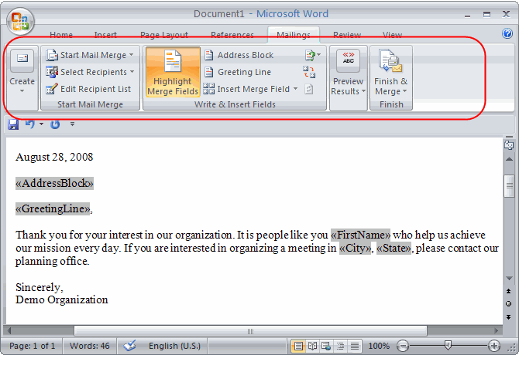This screenshot has height=374, width=528.
Task: Open the Office Button menu
Action: pyautogui.click(x=20, y=21)
